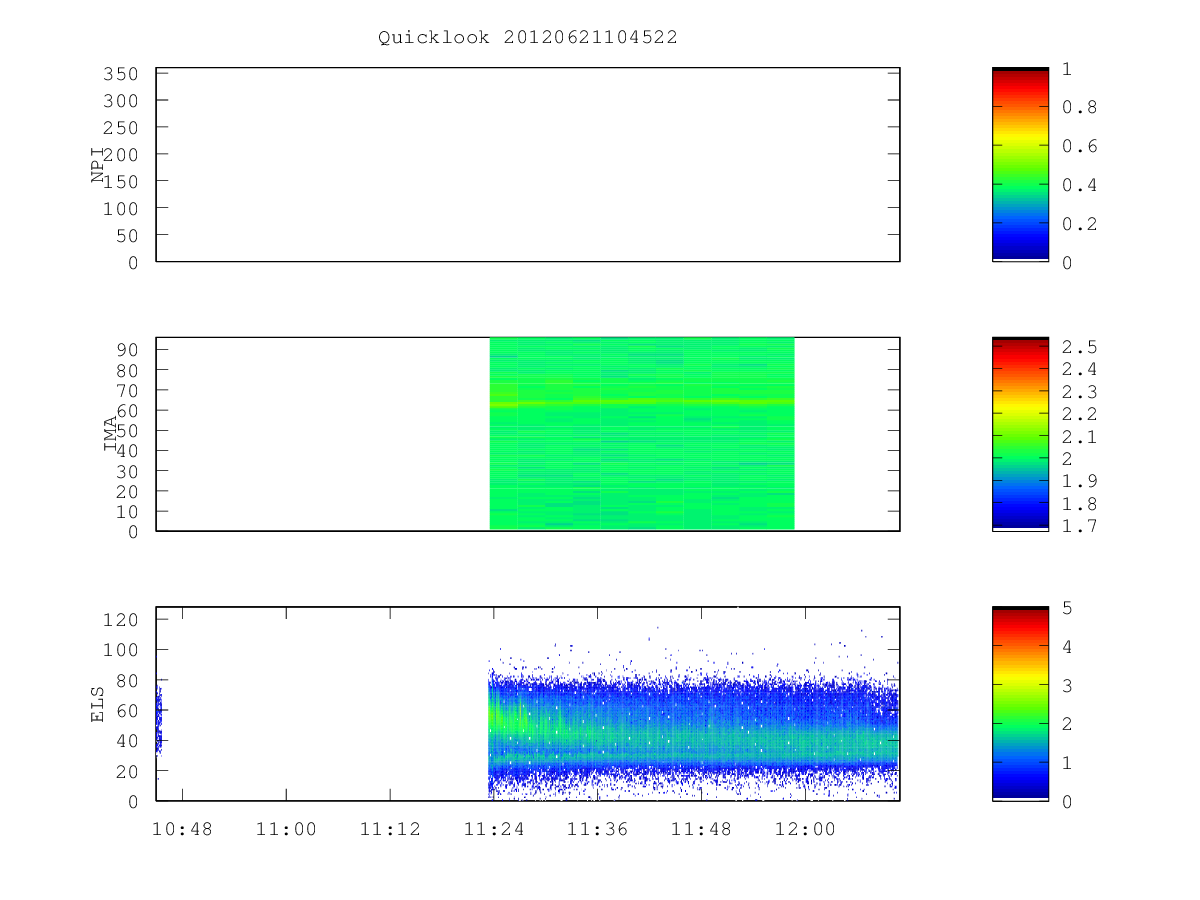Click the ELS color scale bar
1200x900 pixels.
click(x=1020, y=703)
